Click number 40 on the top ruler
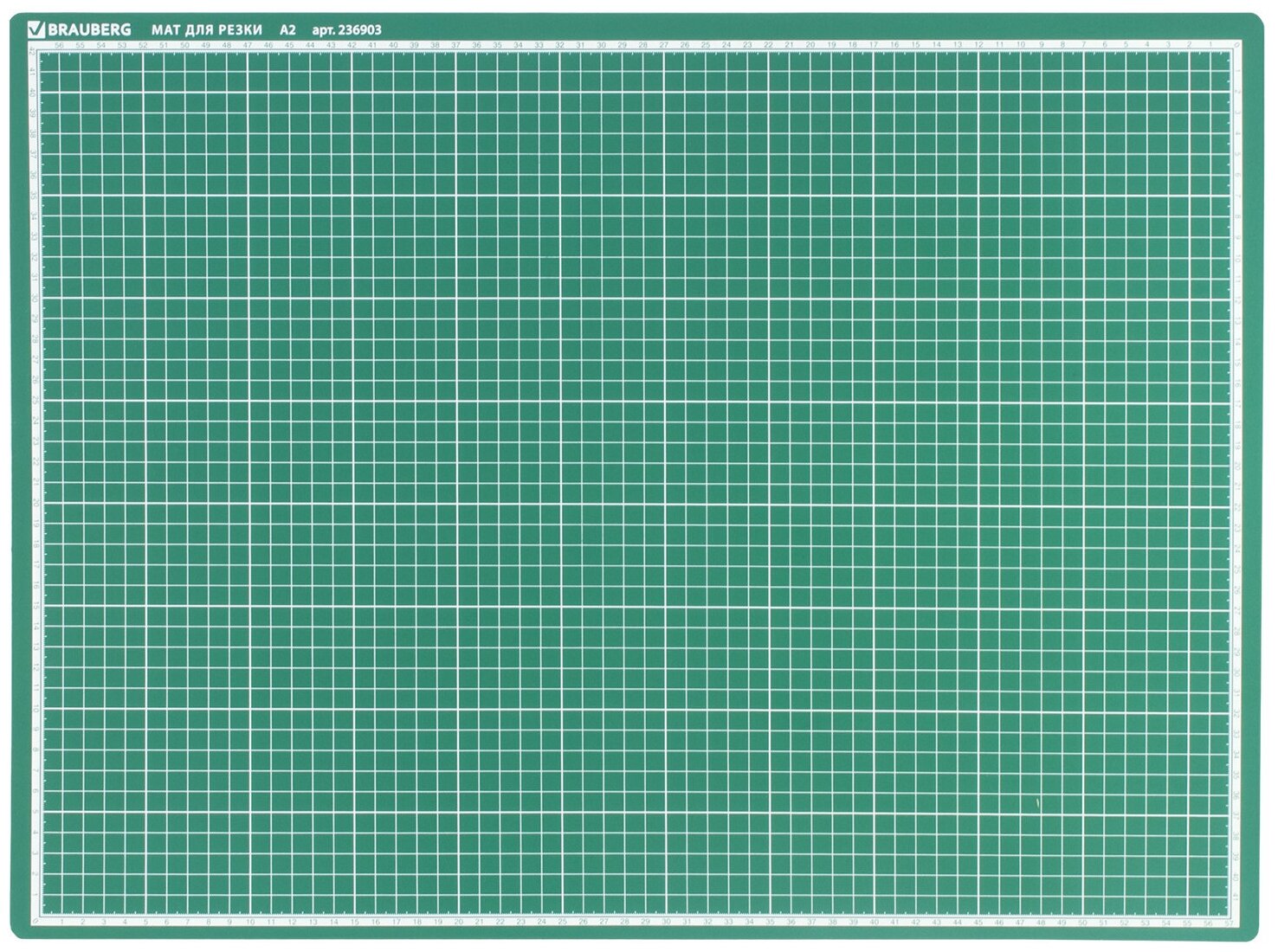The width and height of the screenshot is (1278, 952). [x=393, y=44]
